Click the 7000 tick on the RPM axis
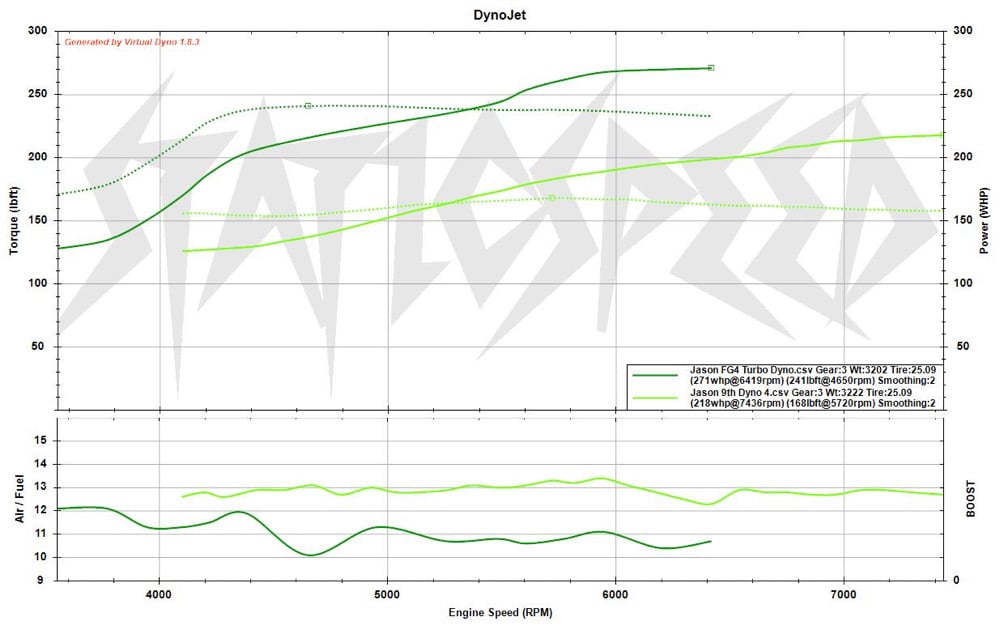 click(845, 594)
